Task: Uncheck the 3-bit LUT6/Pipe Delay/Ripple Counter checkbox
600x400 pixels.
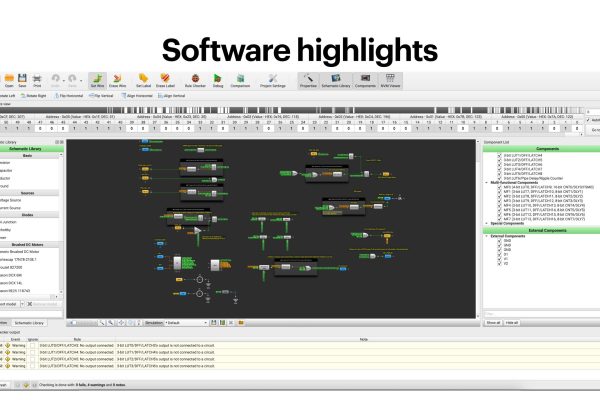Action: 499,178
